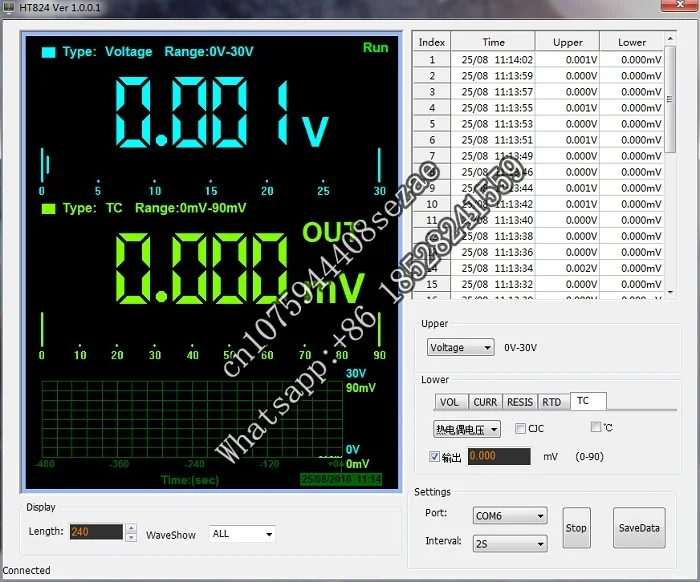This screenshot has width=700, height=582.
Task: Switch to the VOL tab
Action: [x=451, y=402]
